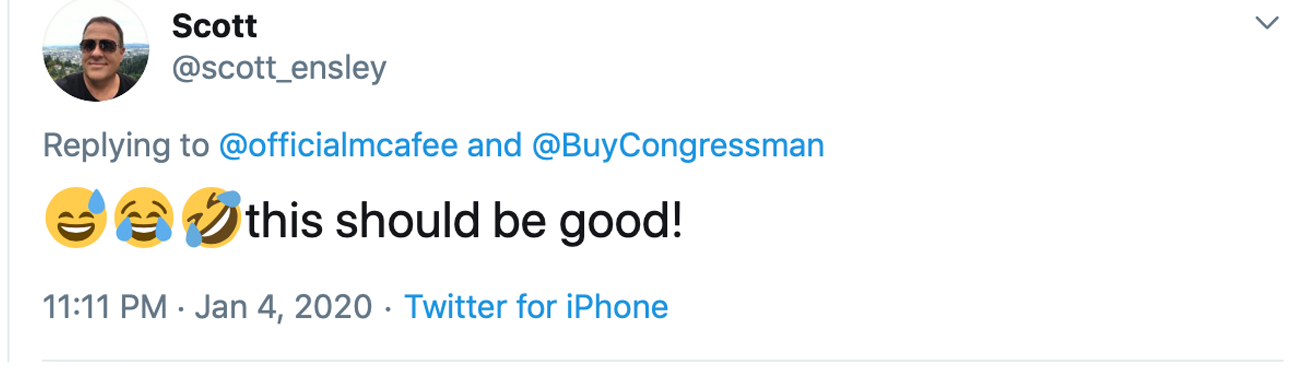1300x370 pixels.
Task: Open the 11:11 PM timestamp
Action: click(x=105, y=306)
